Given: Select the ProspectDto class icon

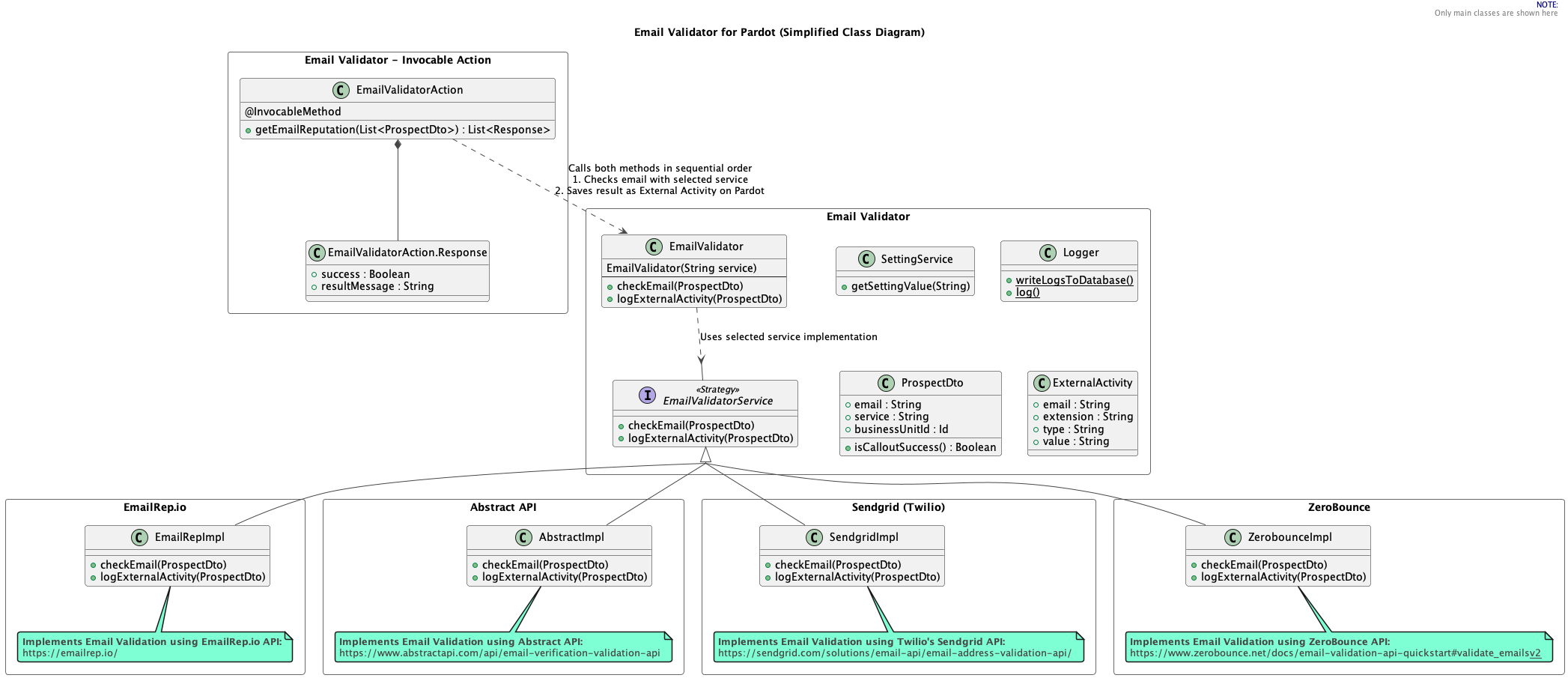Looking at the screenshot, I should pos(886,383).
